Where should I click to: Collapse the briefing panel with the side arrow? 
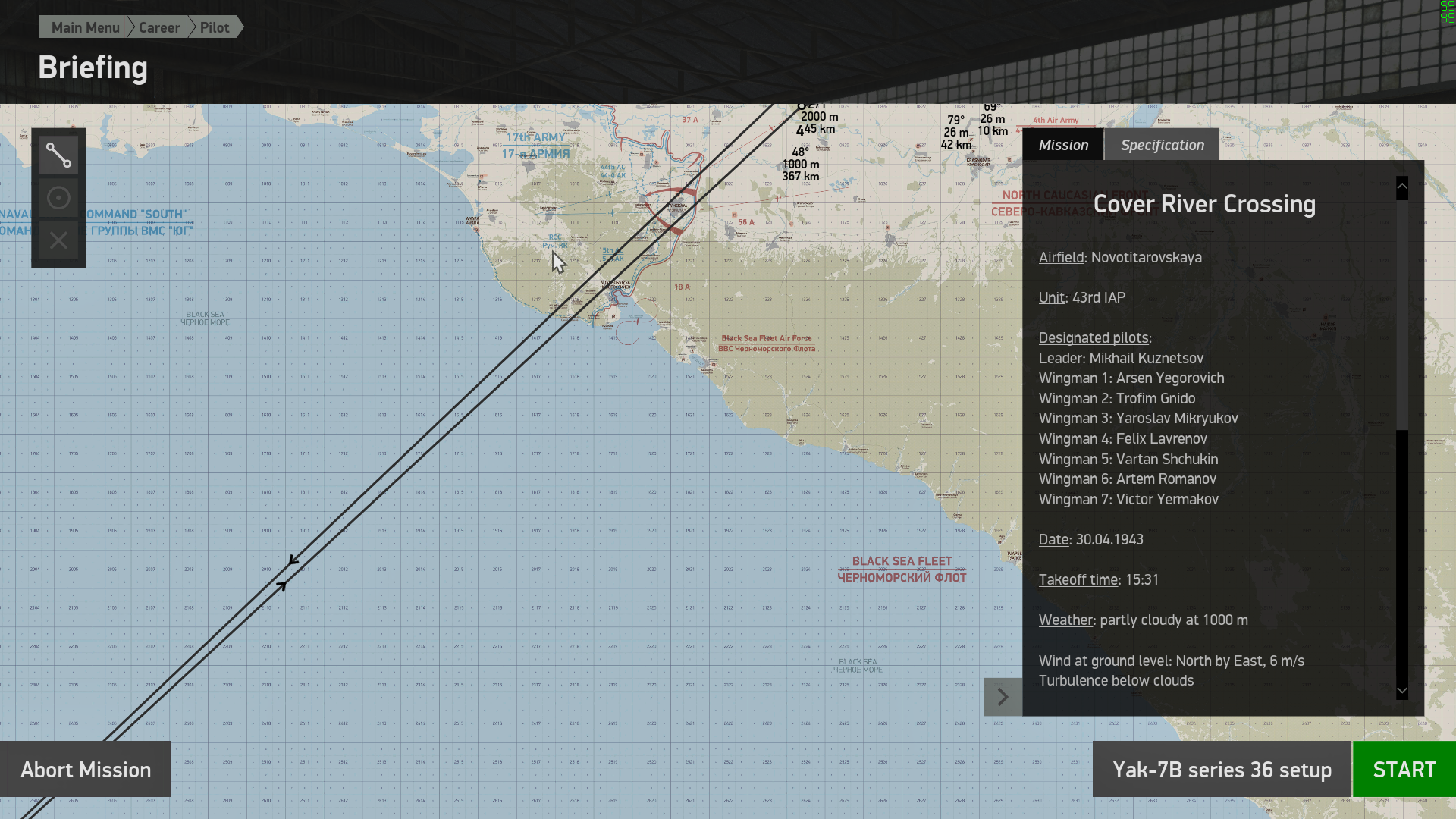(1003, 697)
